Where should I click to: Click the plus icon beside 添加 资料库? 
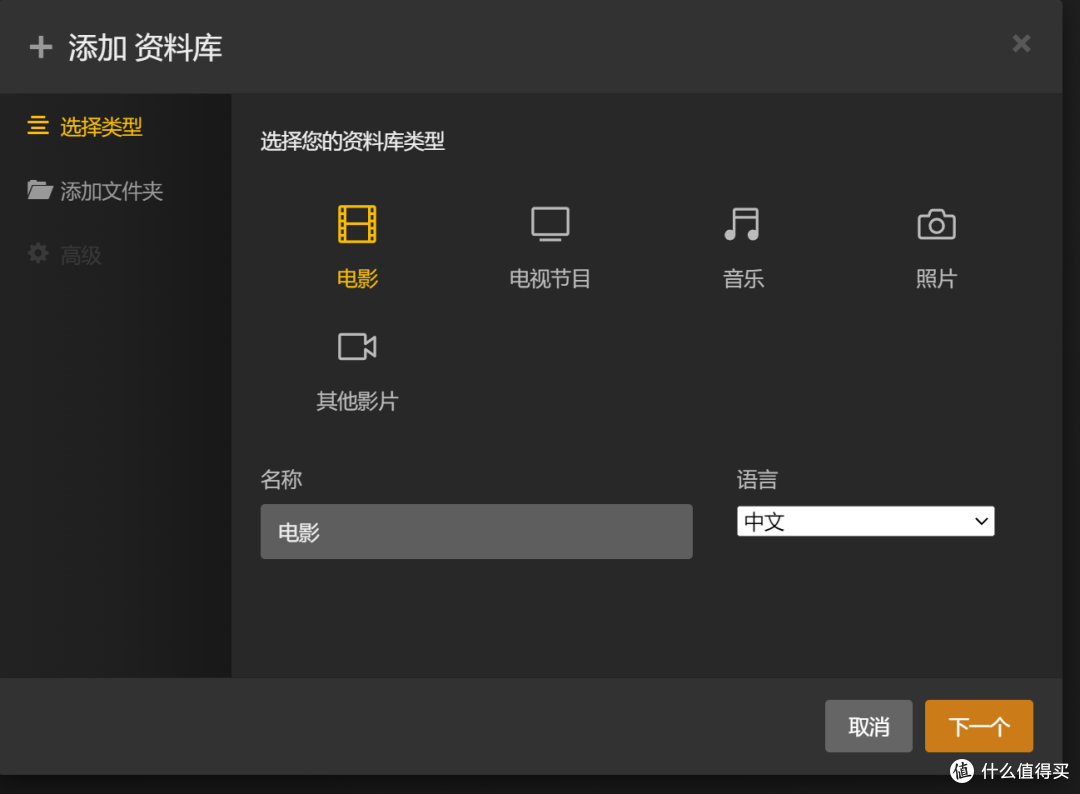[41, 47]
